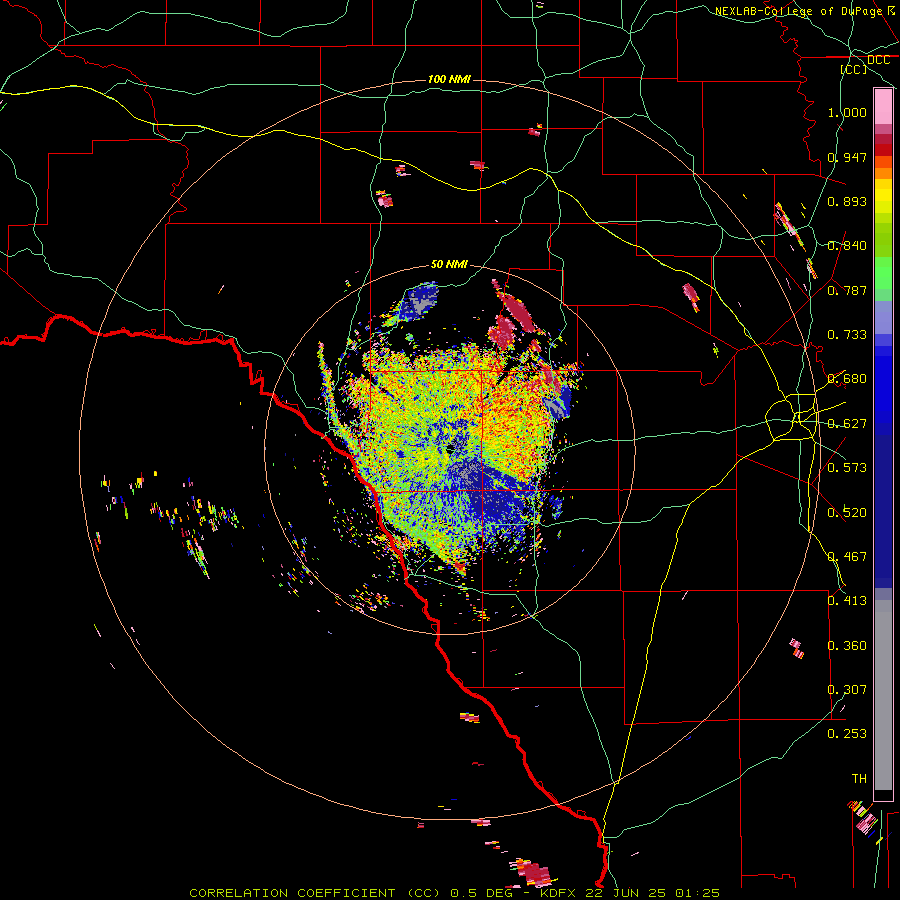Screen dimensions: 900x900
Task: Click the 50 NMI range ring label
Action: pos(449,265)
